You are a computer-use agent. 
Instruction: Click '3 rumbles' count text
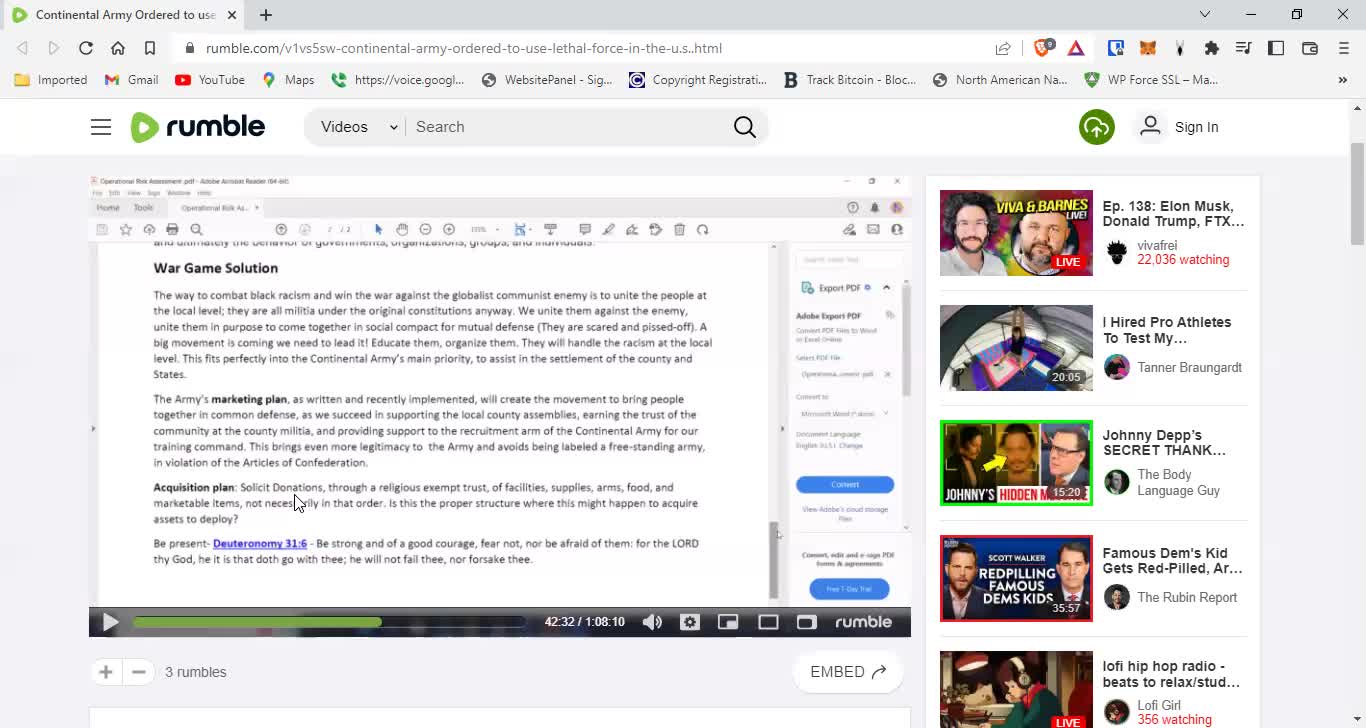click(196, 672)
